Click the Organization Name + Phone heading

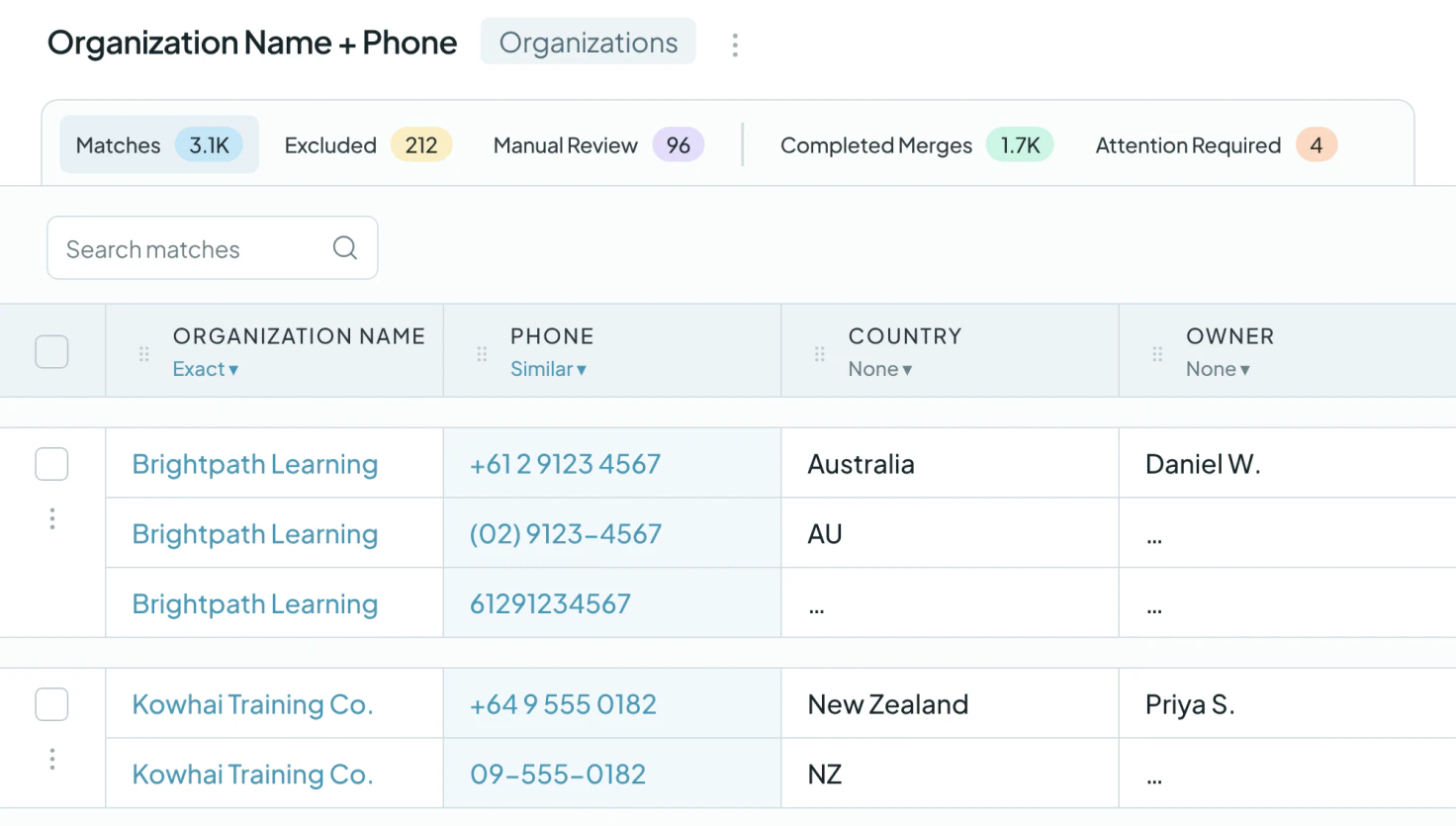tap(252, 43)
